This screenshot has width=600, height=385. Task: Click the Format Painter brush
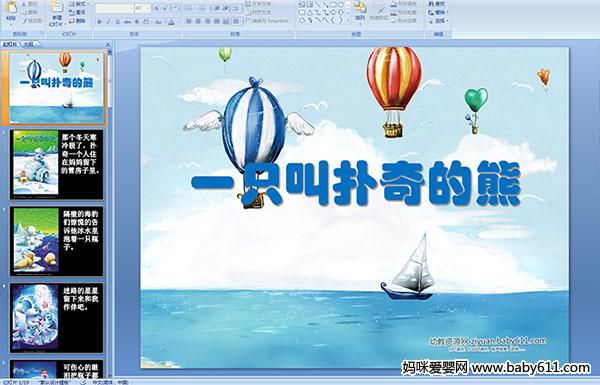[32, 21]
